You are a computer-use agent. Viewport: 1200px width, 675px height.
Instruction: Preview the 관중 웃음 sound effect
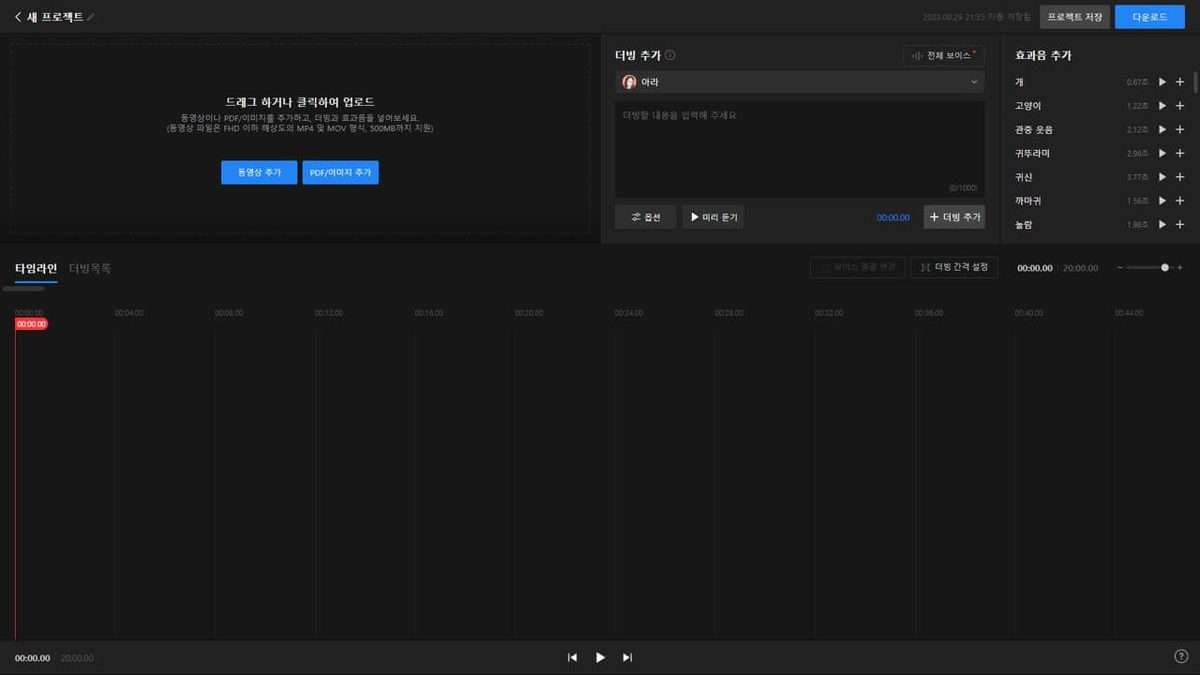1162,130
